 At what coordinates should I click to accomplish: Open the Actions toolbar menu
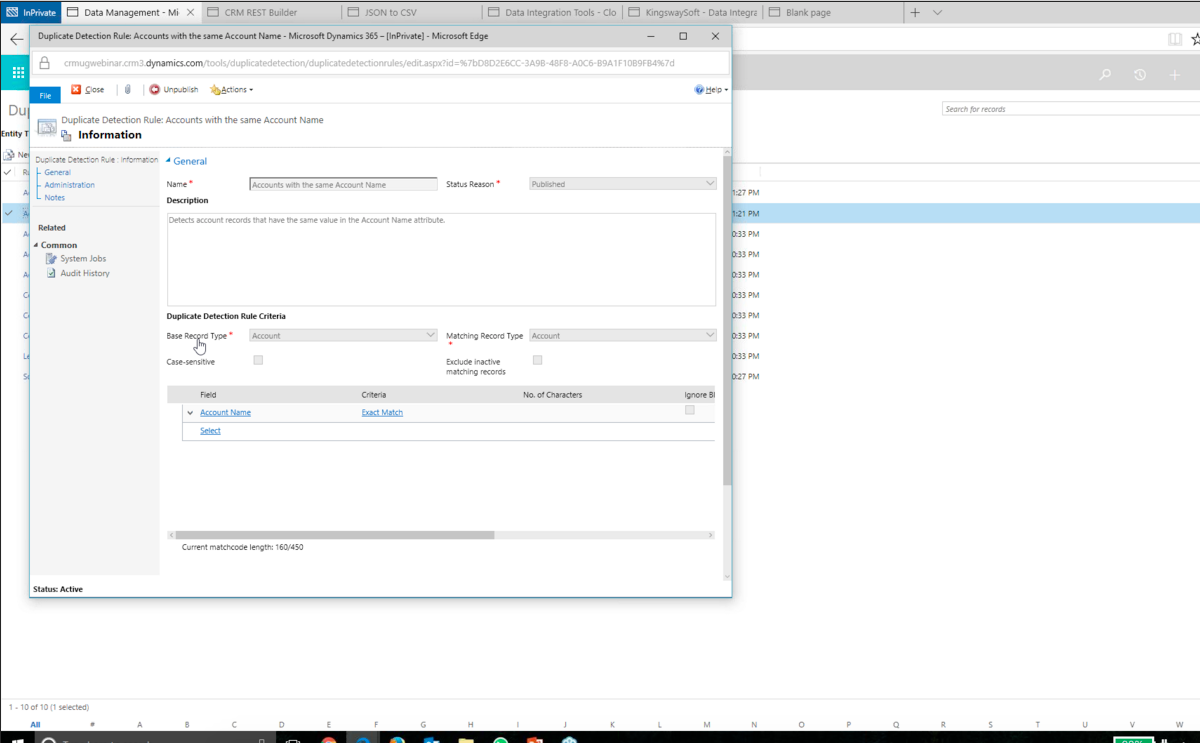[x=232, y=90]
